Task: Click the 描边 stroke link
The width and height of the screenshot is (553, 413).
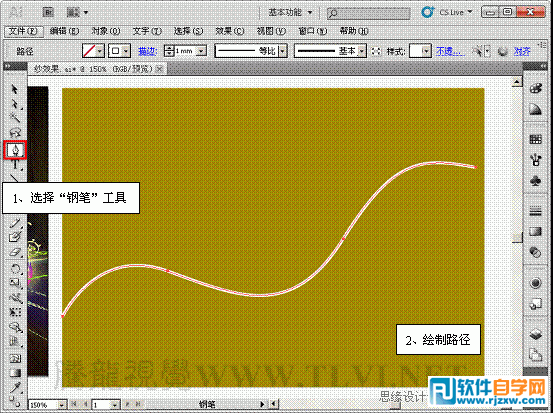Action: [x=147, y=51]
